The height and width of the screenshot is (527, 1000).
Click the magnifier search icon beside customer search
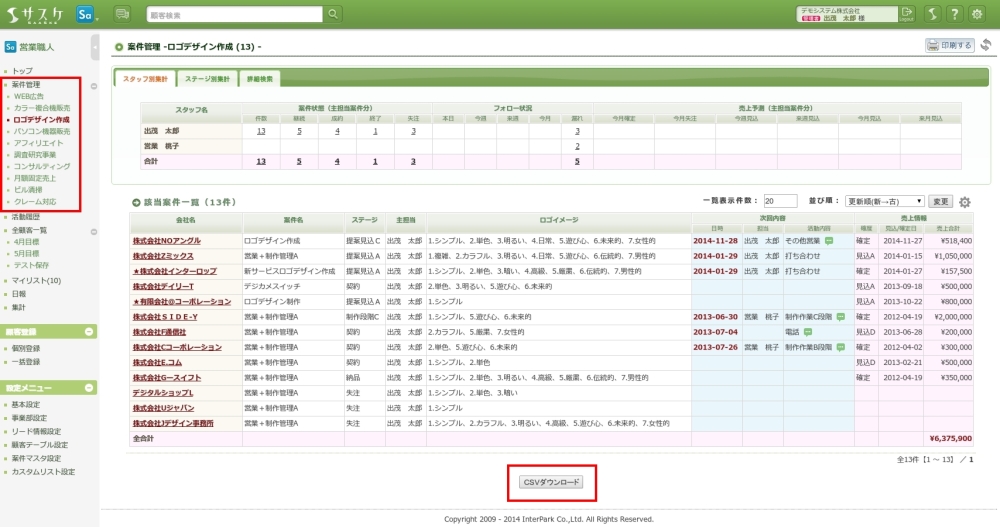(x=334, y=14)
